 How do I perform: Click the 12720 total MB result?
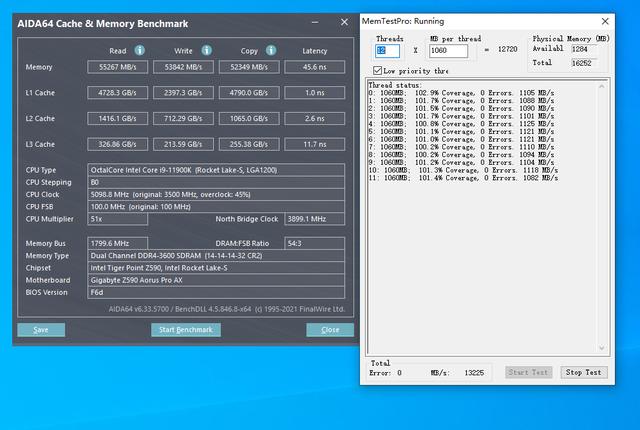pos(507,49)
